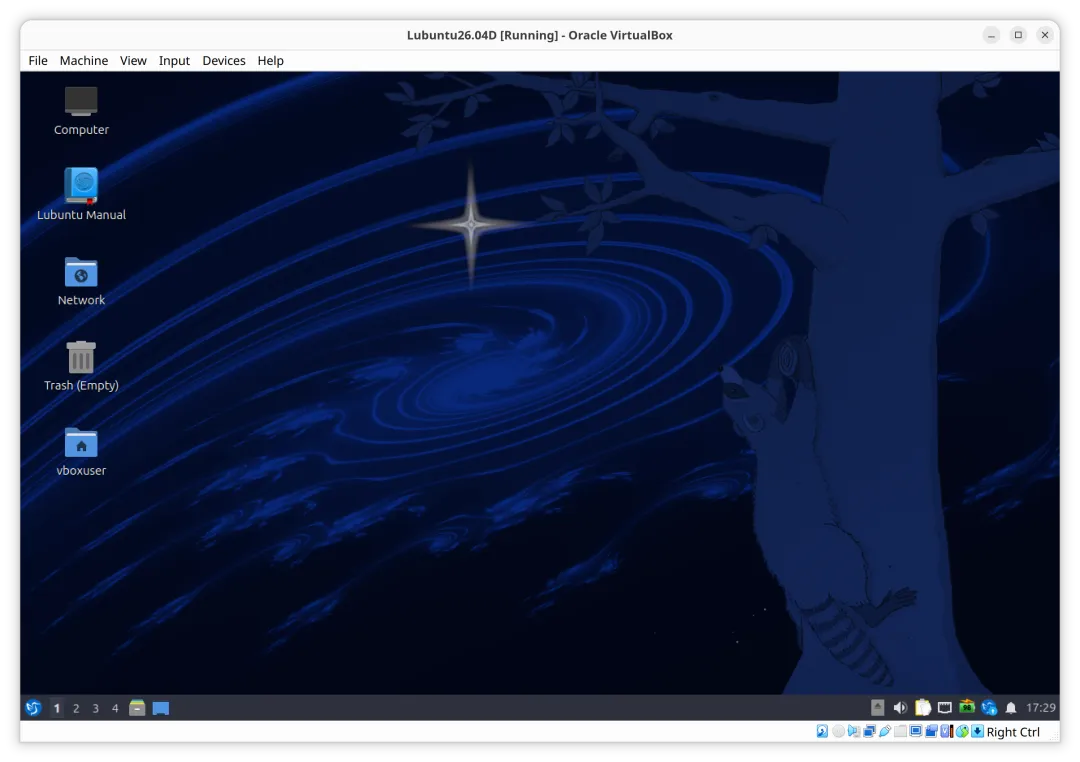Open the Machine menu
Viewport: 1080px width, 762px height.
tap(83, 61)
